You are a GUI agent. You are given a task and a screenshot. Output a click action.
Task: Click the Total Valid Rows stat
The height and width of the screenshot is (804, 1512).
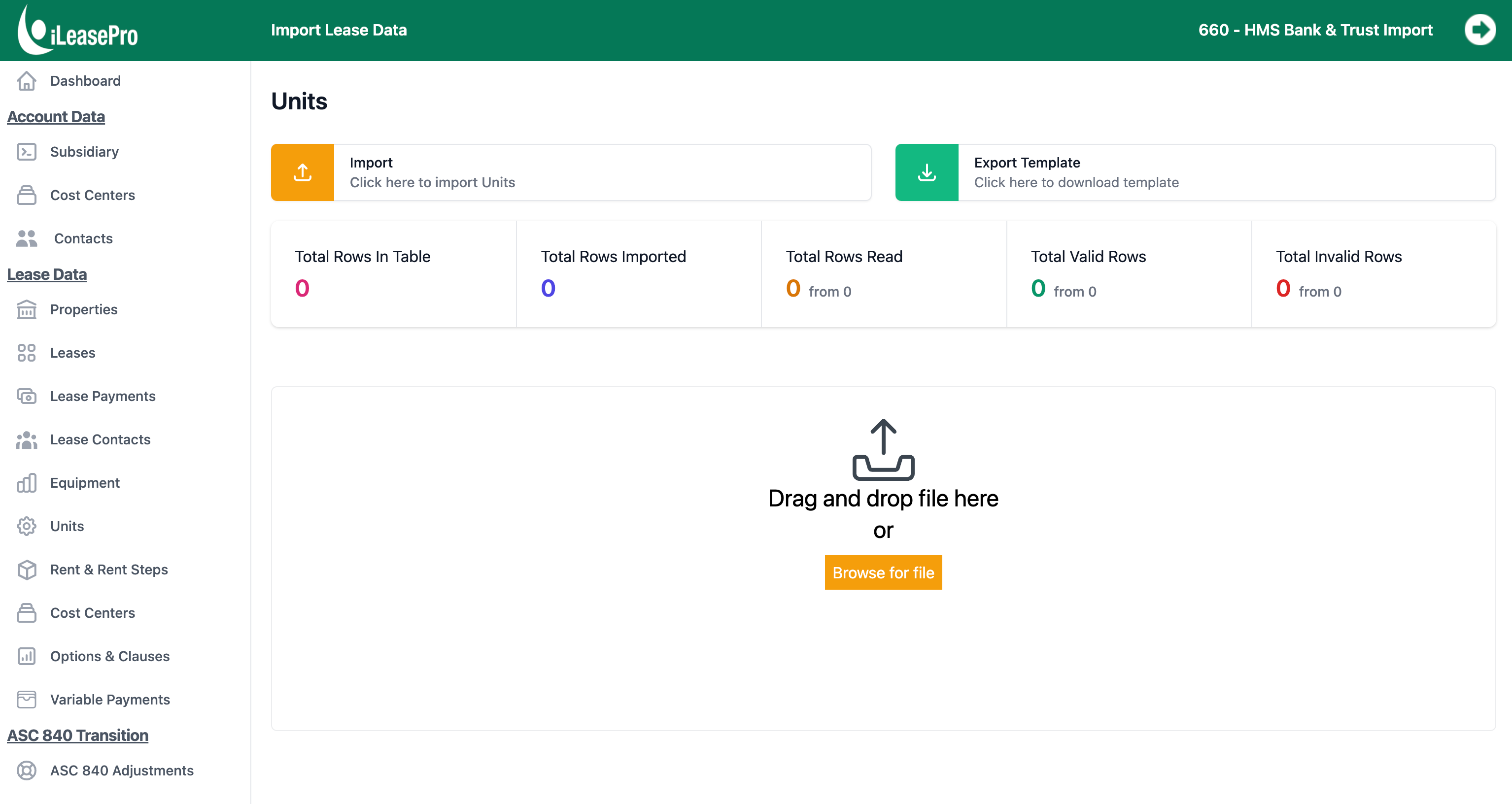1129,274
